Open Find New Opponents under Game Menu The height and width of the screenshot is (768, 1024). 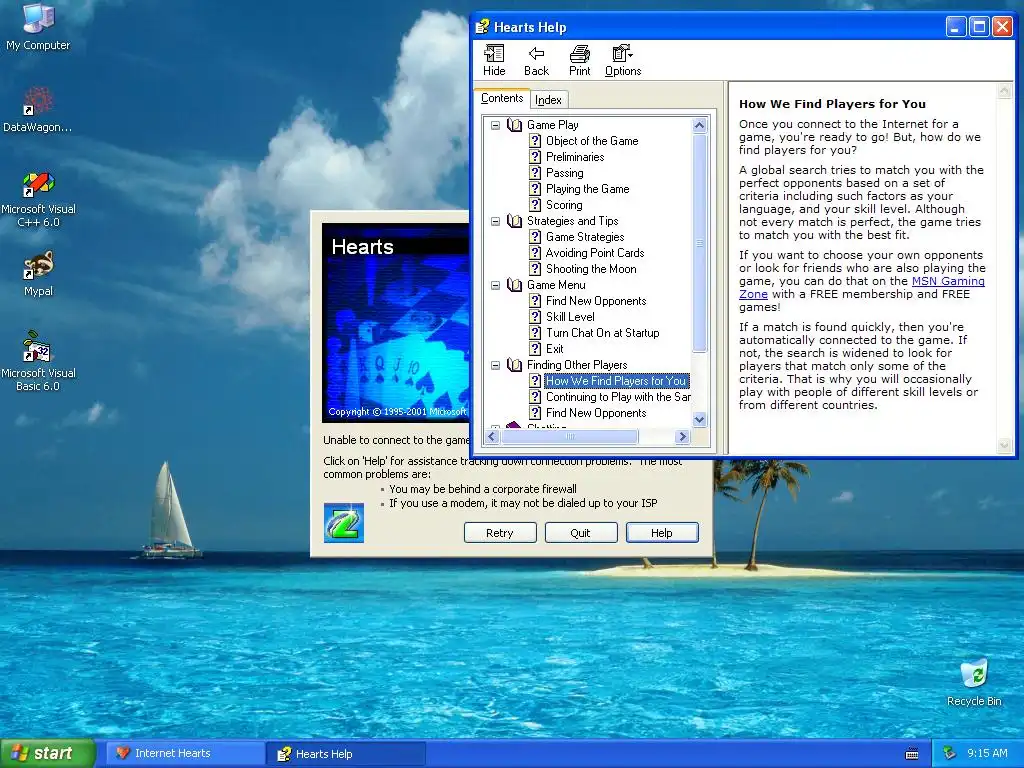596,301
